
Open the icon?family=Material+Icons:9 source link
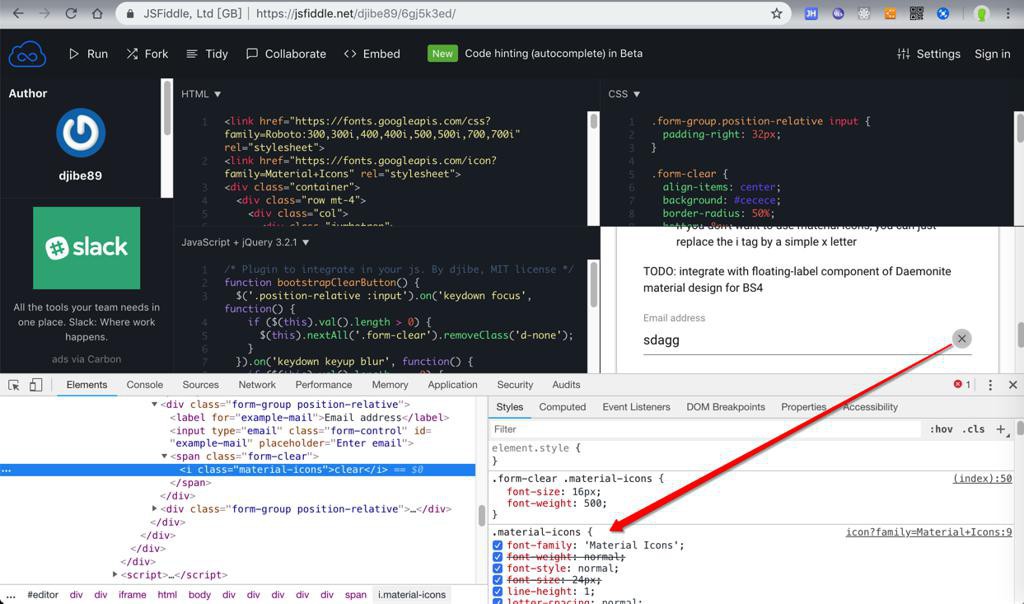929,532
